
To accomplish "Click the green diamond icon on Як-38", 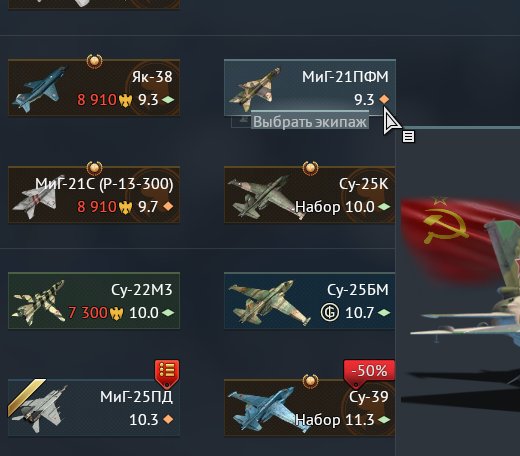I will tap(168, 99).
